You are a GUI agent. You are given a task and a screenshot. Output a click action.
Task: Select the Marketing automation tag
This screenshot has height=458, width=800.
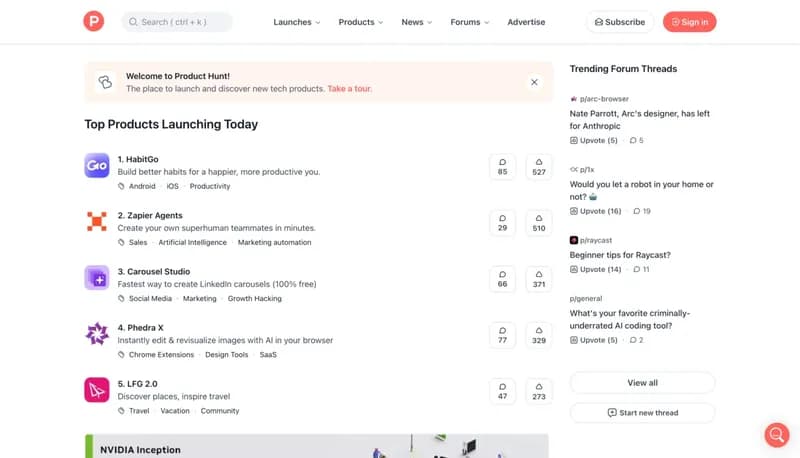(274, 242)
